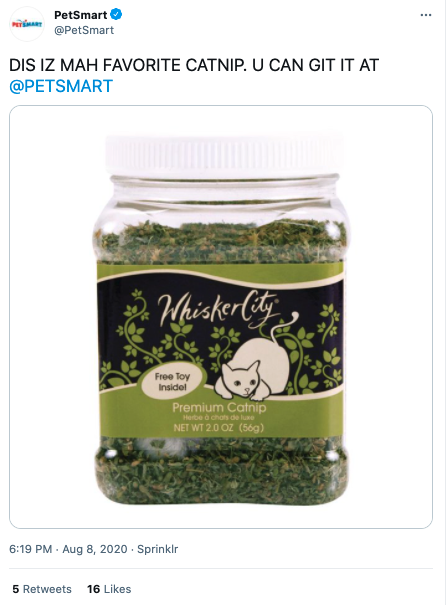View the list of 5 Retweets
This screenshot has width=448, height=605.
[x=42, y=589]
